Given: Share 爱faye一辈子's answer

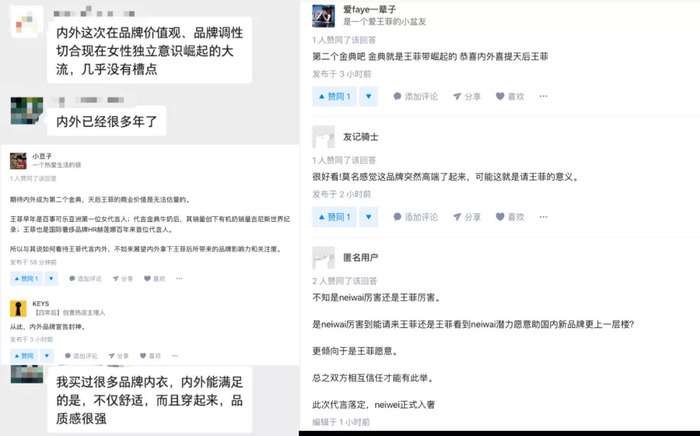Looking at the screenshot, I should click(x=467, y=96).
